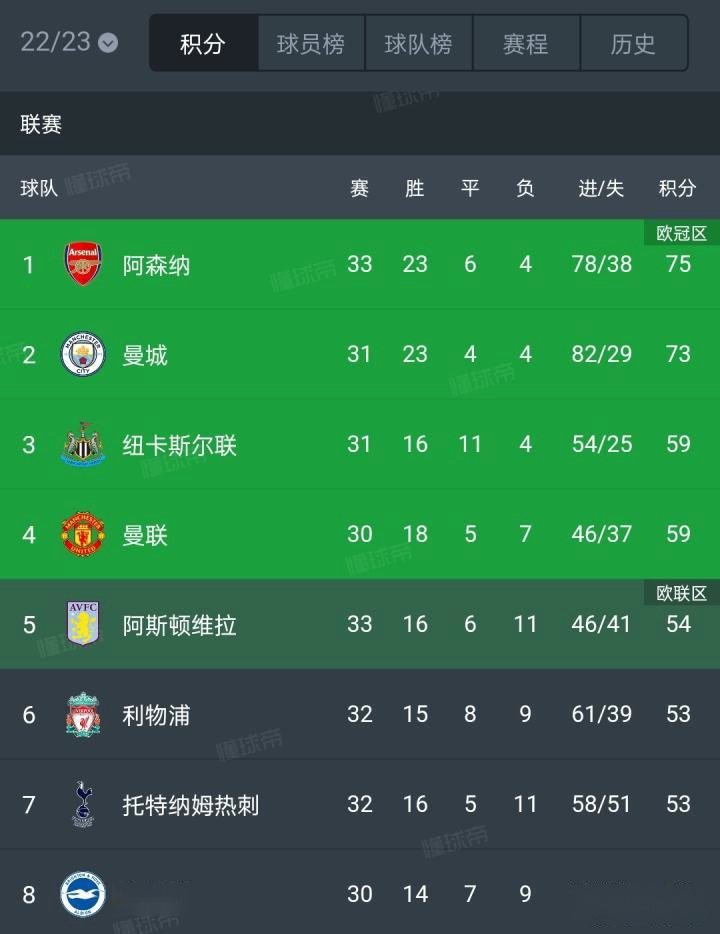Screen dimensions: 720x934
Task: Click the 托特纳姆热刺 team row
Action: click(360, 804)
